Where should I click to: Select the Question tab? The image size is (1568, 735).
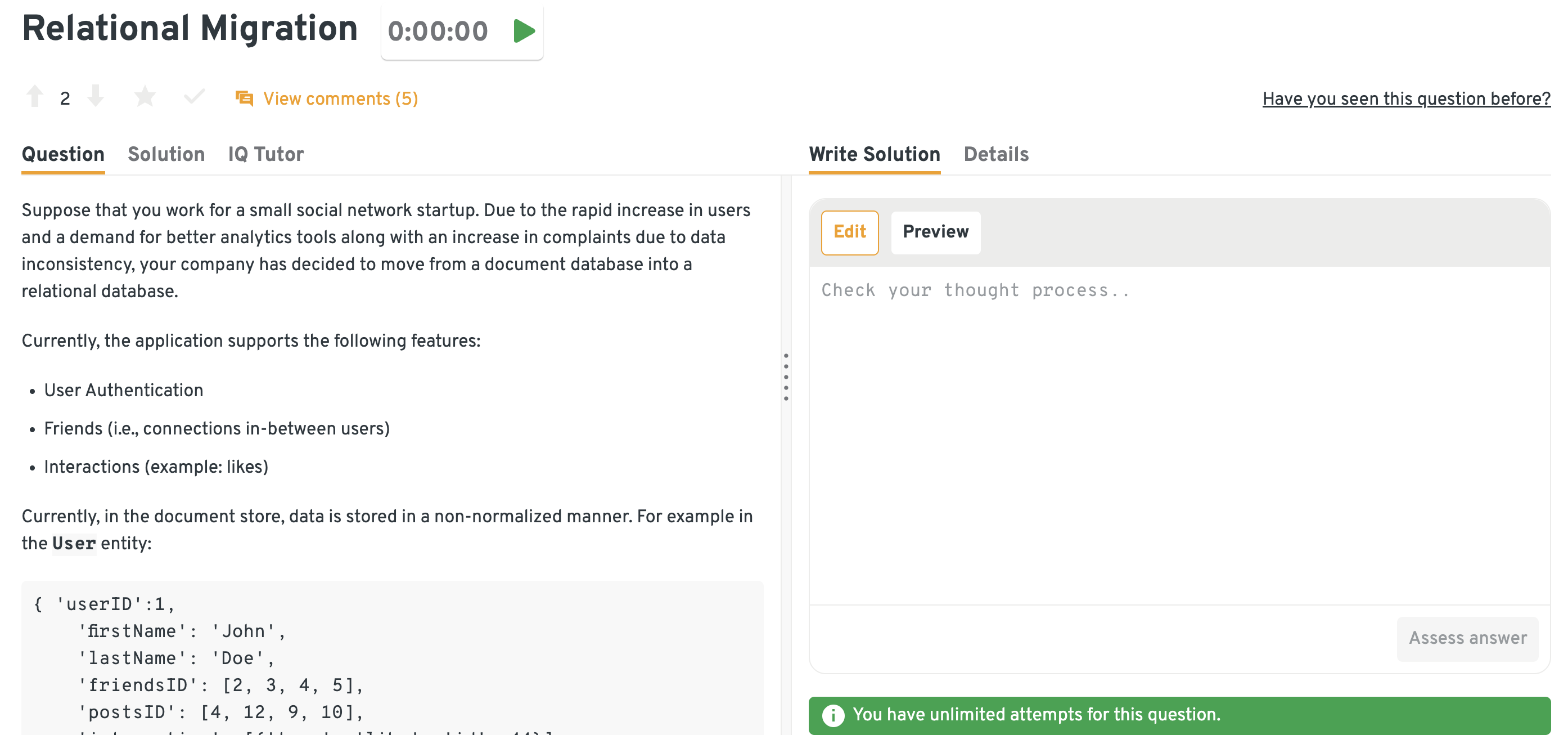pyautogui.click(x=64, y=154)
